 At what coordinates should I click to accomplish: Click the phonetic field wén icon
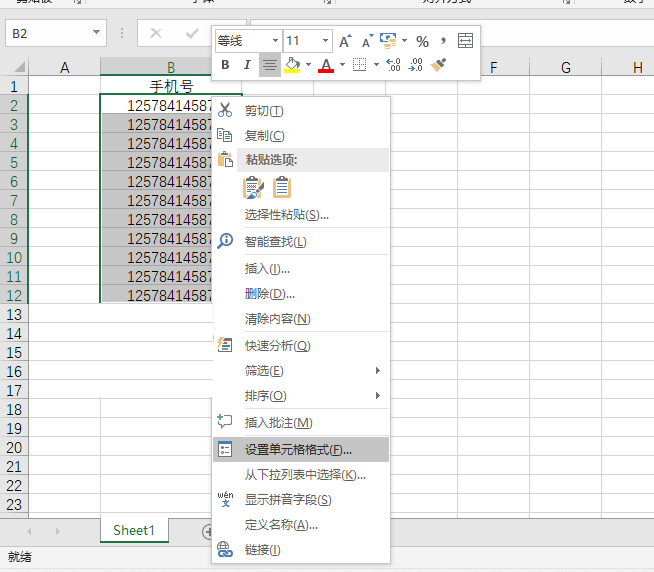(225, 499)
